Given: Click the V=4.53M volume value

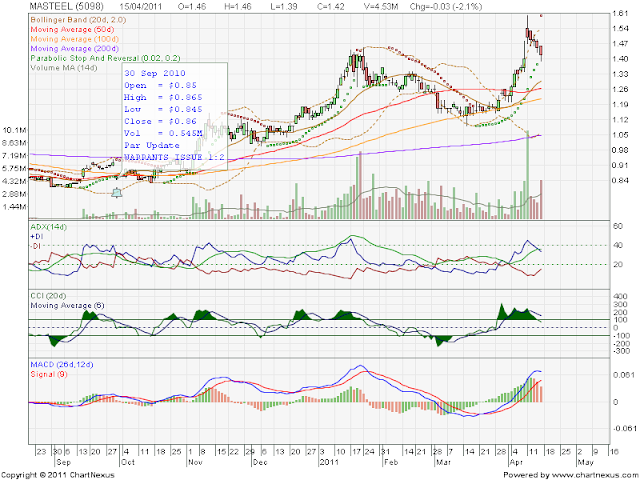Looking at the screenshot, I should coord(379,7).
